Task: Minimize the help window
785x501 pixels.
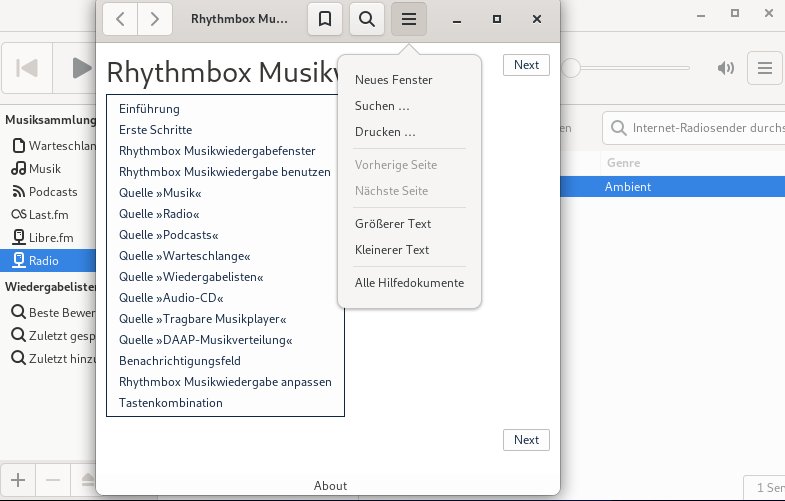Action: [457, 19]
